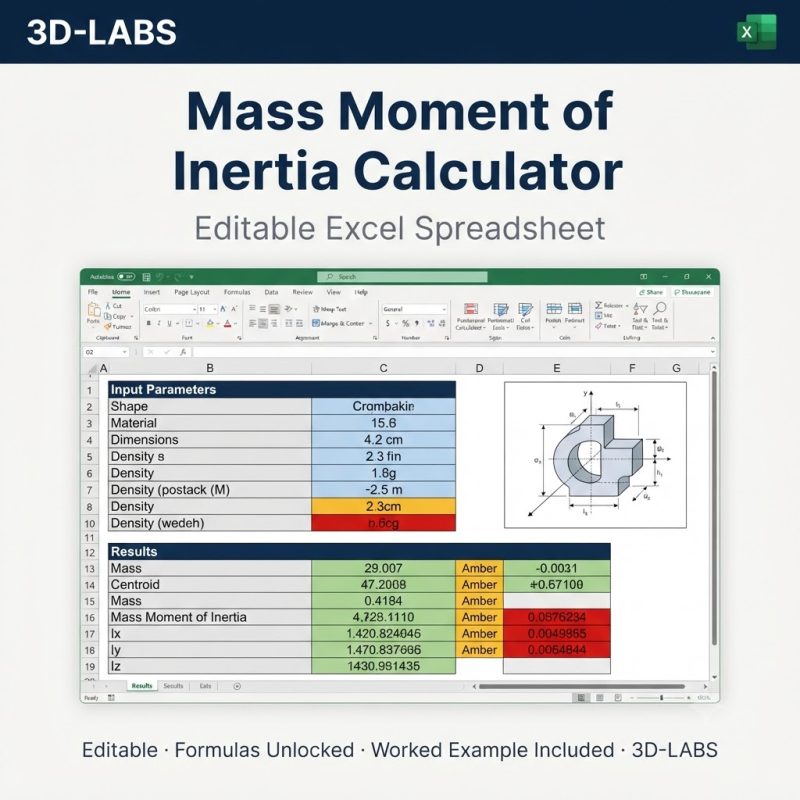The width and height of the screenshot is (800, 800).
Task: Click the Search box in title bar
Action: [402, 277]
